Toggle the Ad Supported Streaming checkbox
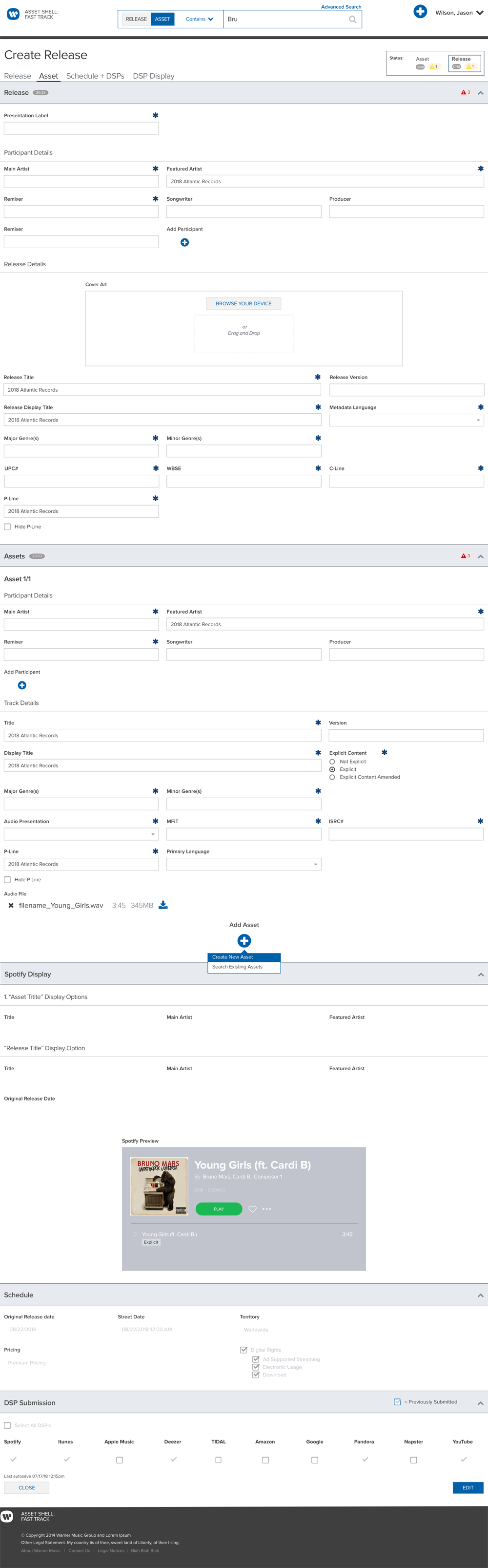 [256, 1358]
